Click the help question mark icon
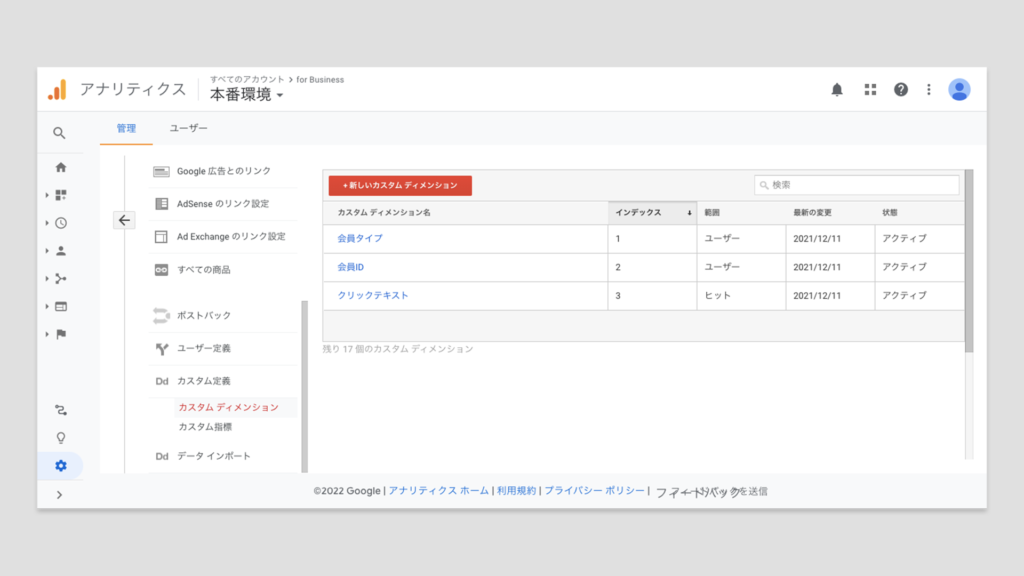This screenshot has width=1024, height=576. point(901,90)
